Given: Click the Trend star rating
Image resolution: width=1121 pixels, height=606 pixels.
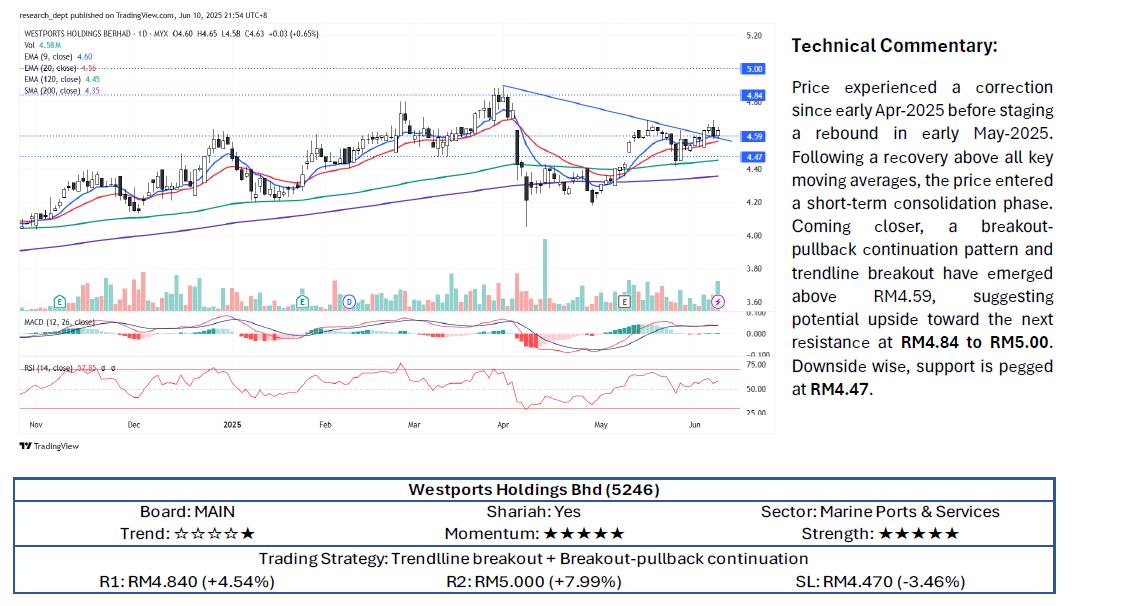Looking at the screenshot, I should tap(214, 534).
